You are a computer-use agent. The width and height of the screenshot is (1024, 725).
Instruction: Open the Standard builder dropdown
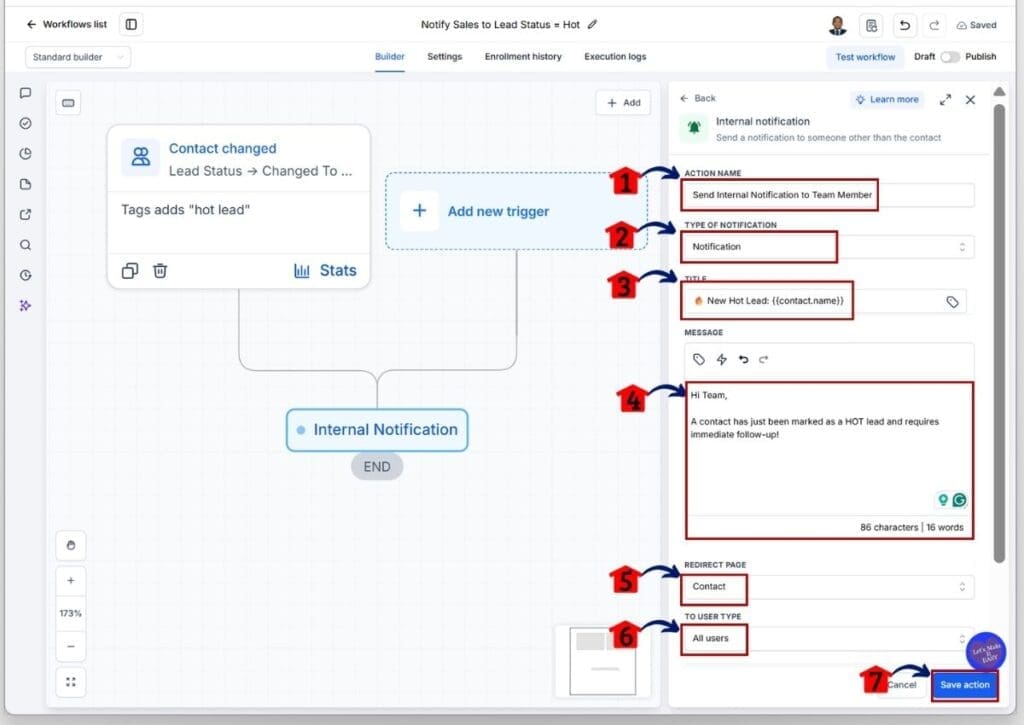(78, 57)
